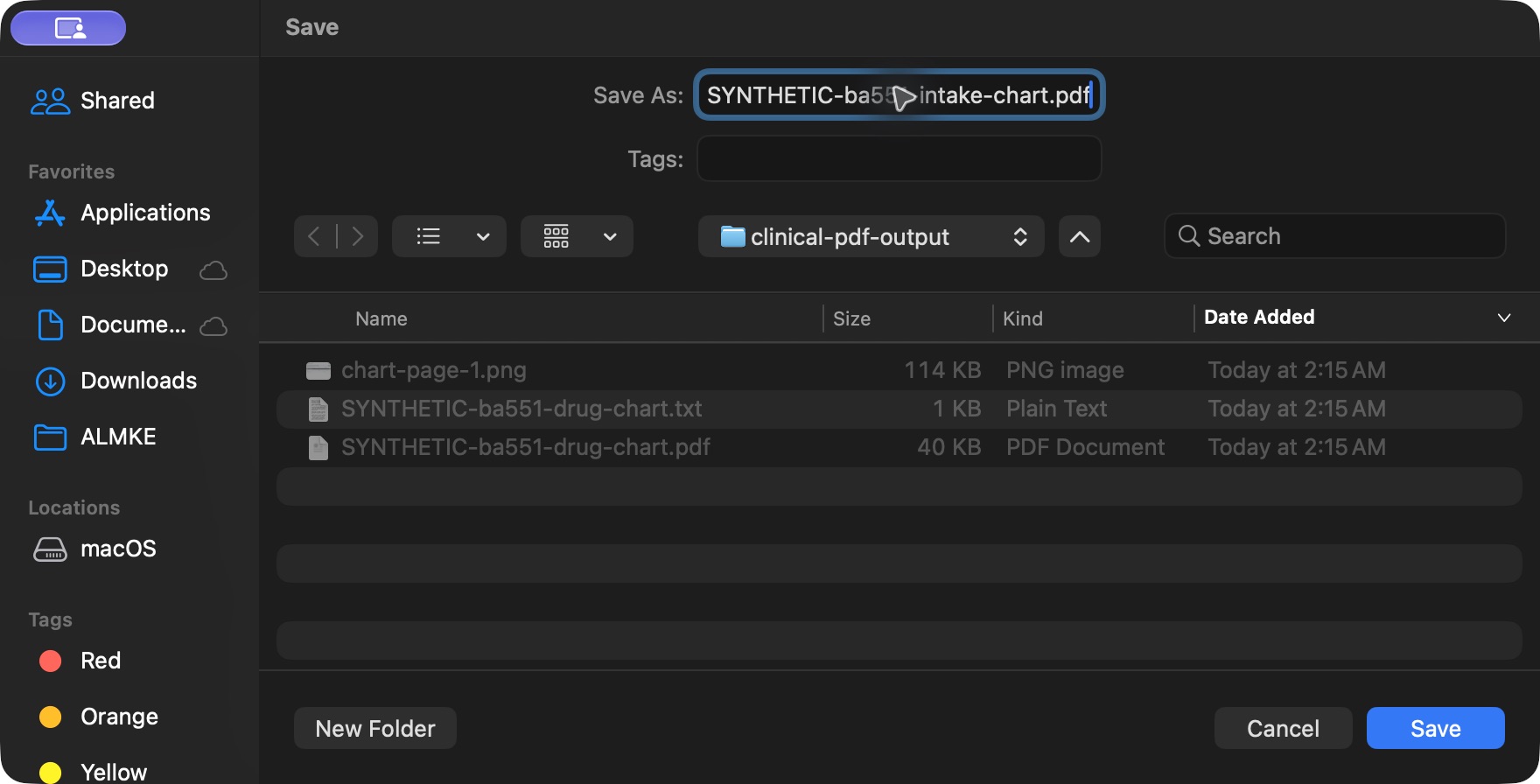Viewport: 1540px width, 784px height.
Task: Open the clinical-pdf-output location popup
Action: (x=871, y=236)
